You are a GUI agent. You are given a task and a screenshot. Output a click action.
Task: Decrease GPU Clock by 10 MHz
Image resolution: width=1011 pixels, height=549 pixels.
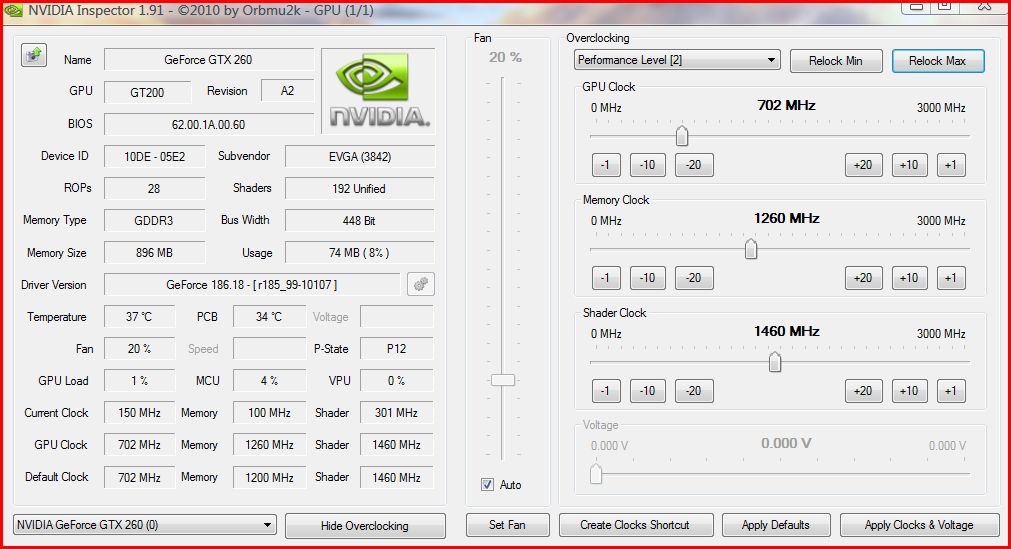647,165
